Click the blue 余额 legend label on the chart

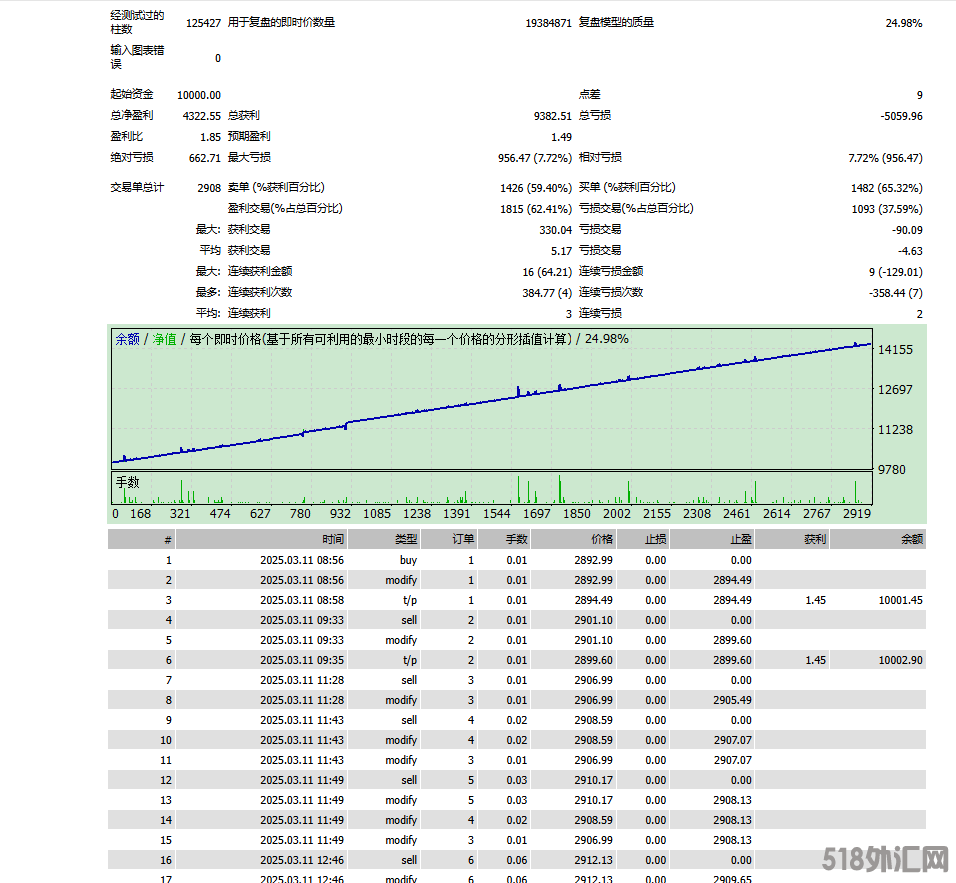127,339
